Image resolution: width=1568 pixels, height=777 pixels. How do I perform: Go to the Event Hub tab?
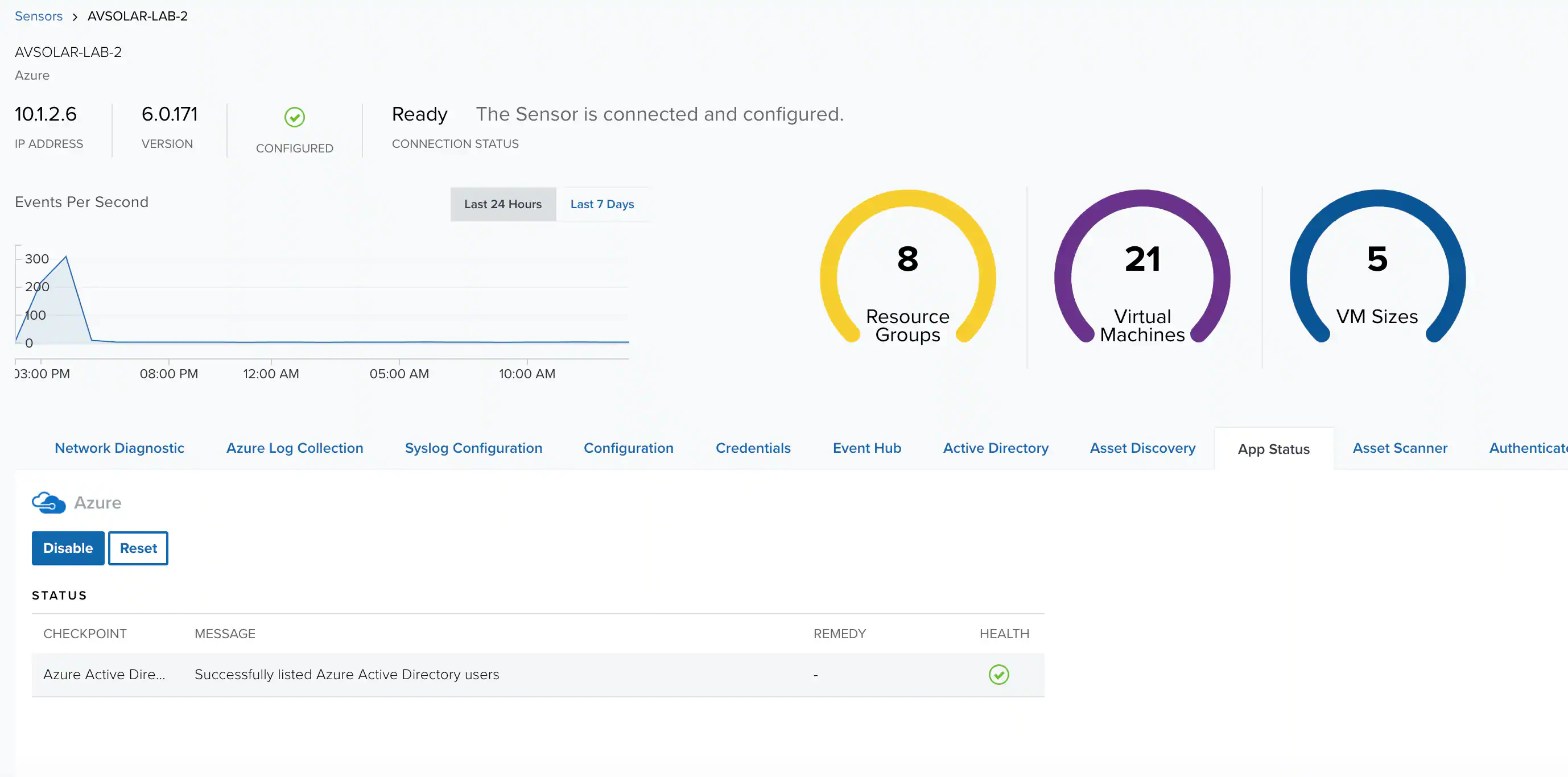(x=866, y=448)
